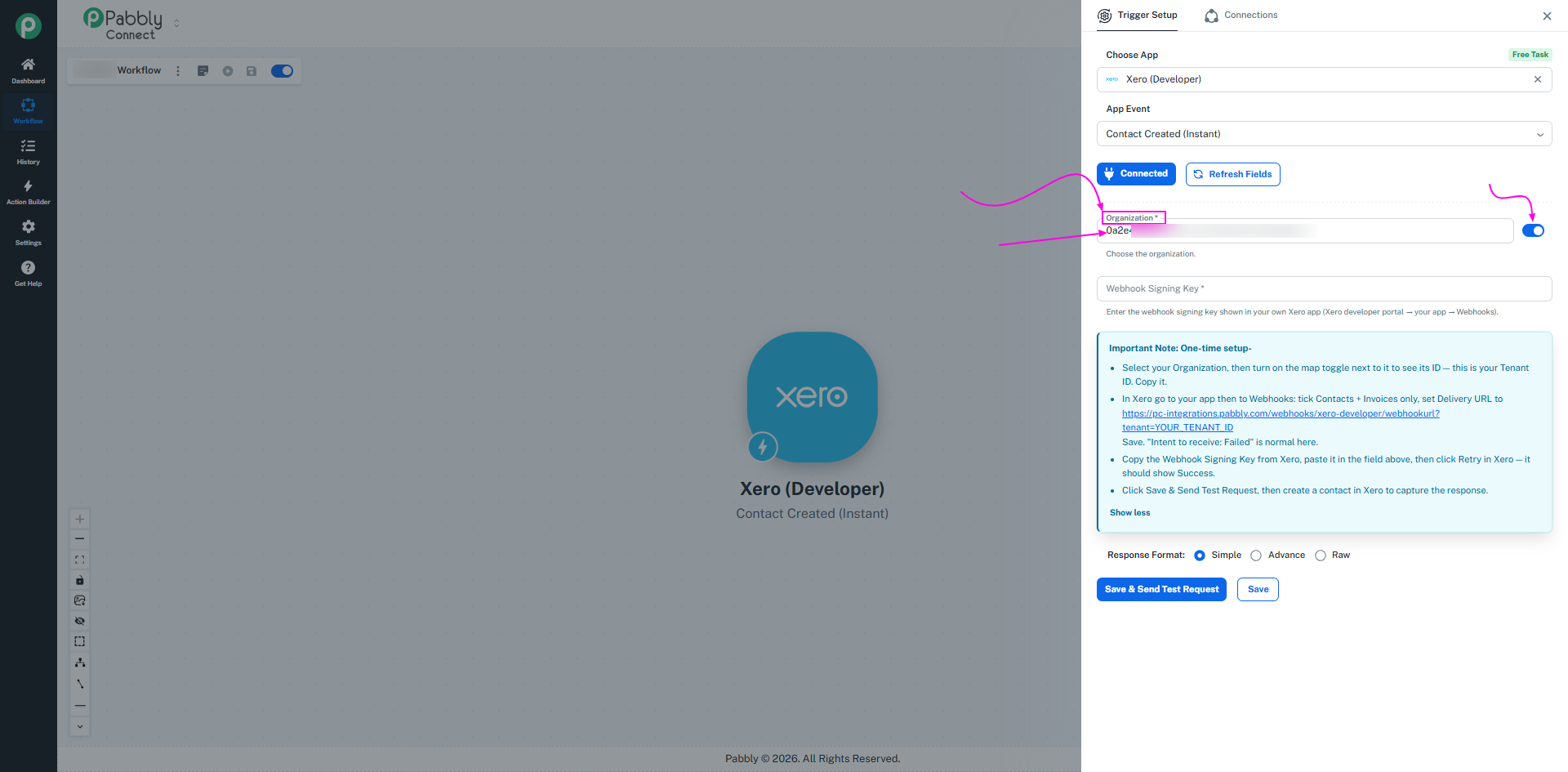Viewport: 1568px width, 772px height.
Task: Click the connector line style icon
Action: click(x=80, y=684)
